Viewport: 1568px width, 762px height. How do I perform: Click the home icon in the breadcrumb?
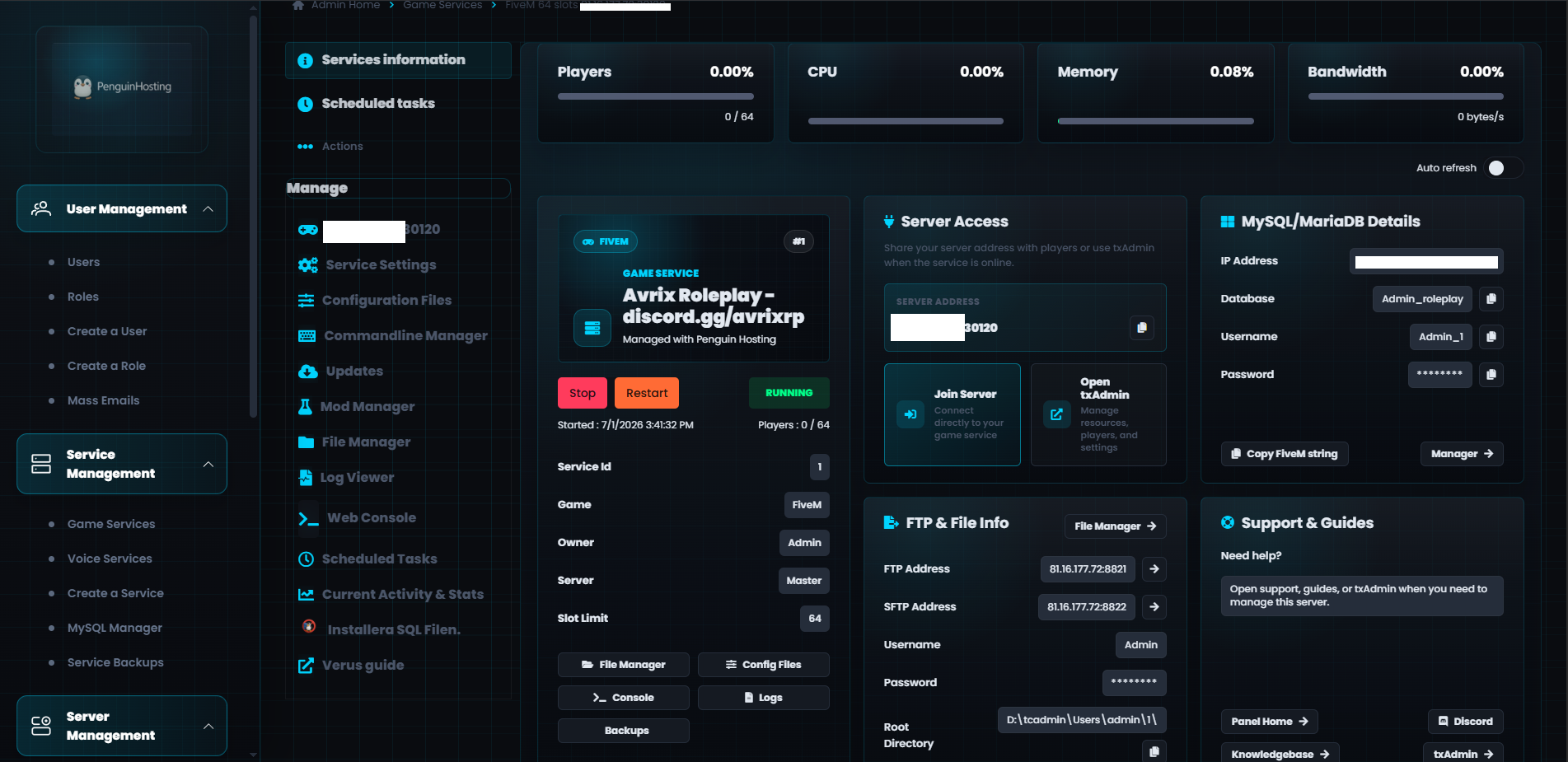(x=298, y=5)
